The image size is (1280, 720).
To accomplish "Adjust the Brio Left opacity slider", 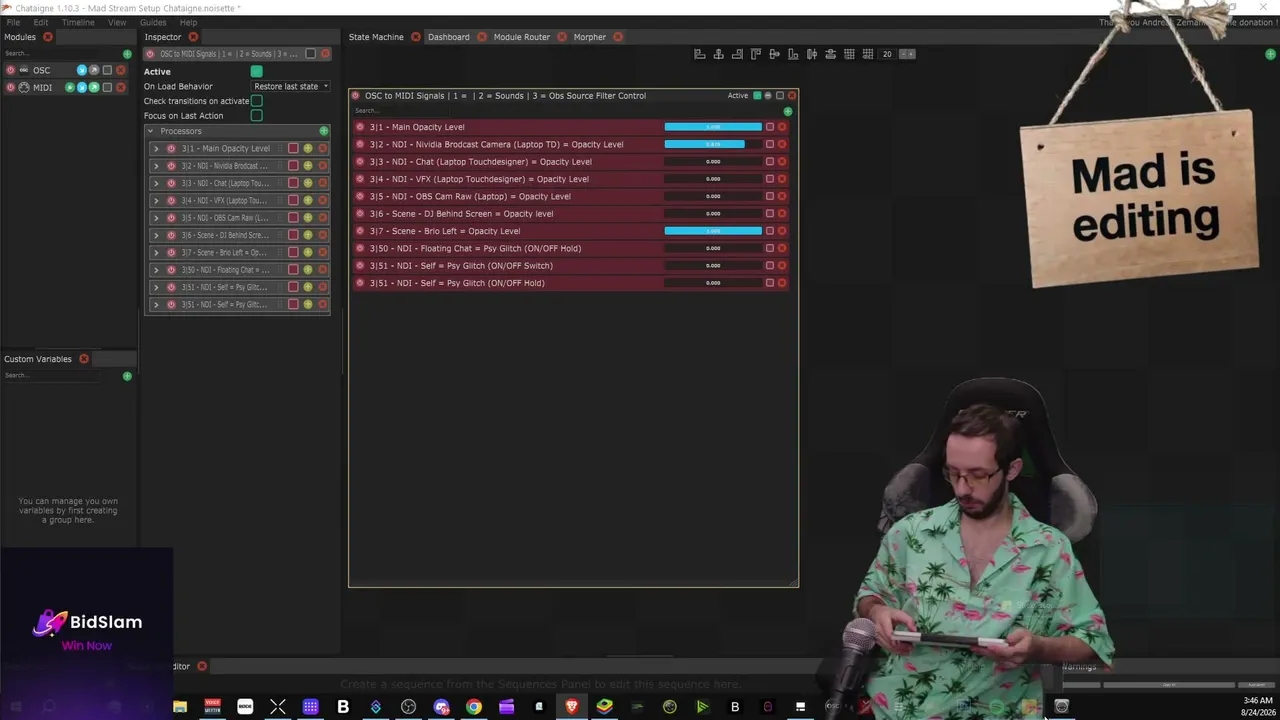I will (x=713, y=231).
